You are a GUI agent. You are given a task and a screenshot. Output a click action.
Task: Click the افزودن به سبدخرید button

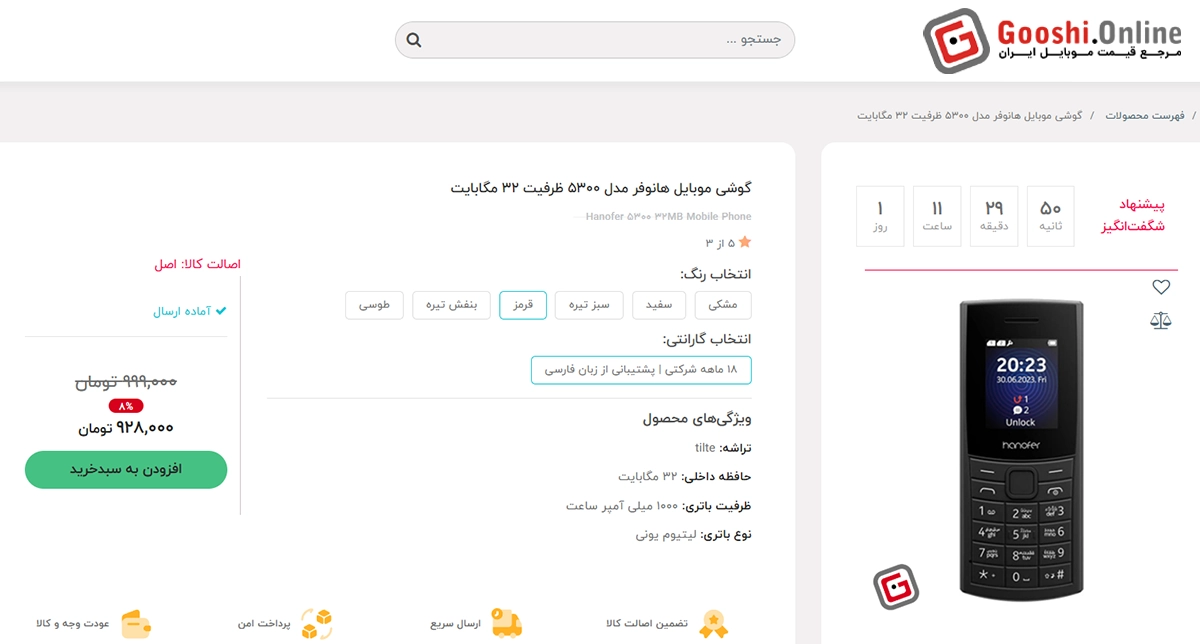click(x=125, y=469)
